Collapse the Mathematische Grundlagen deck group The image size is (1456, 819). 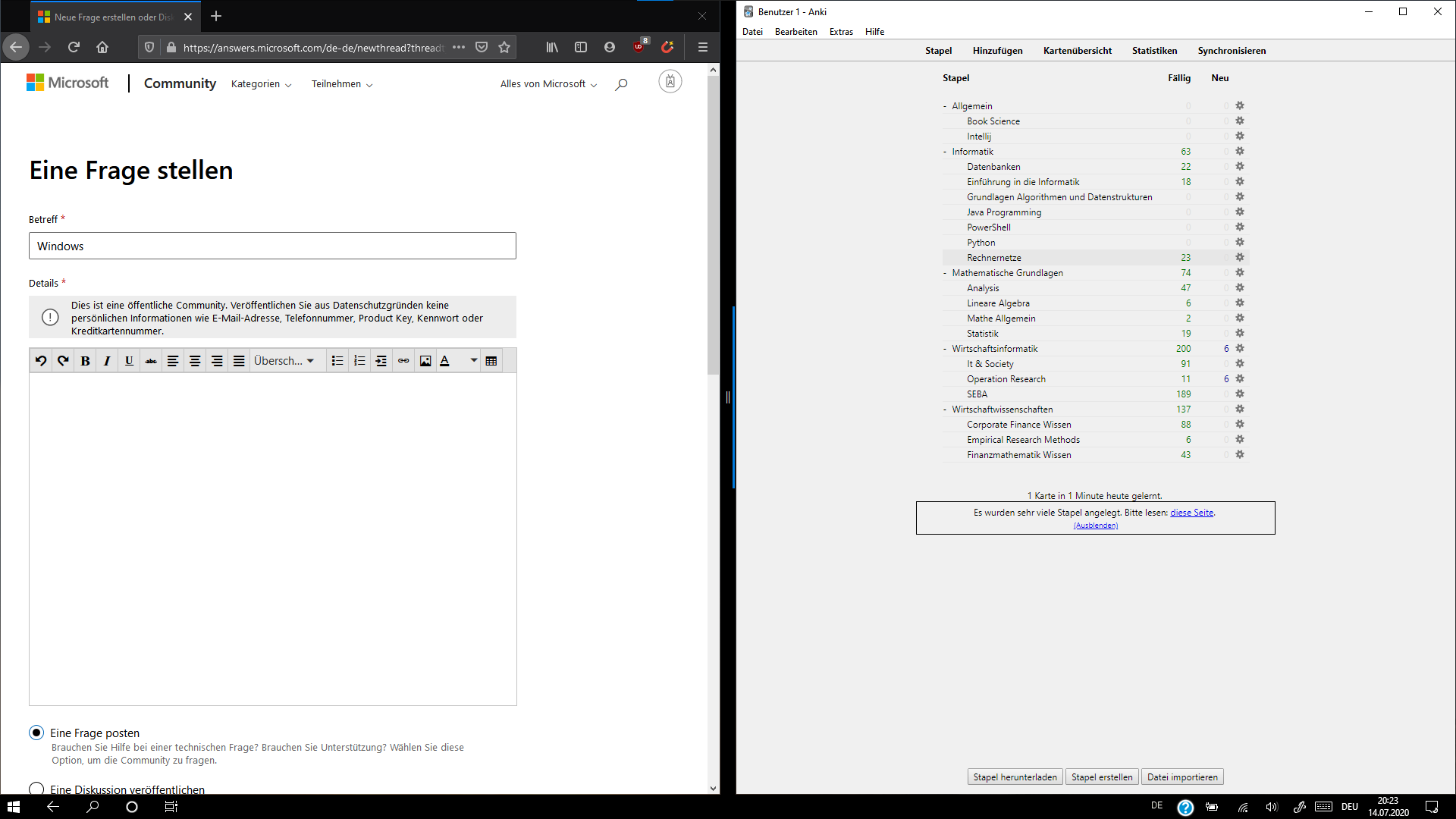coord(945,273)
